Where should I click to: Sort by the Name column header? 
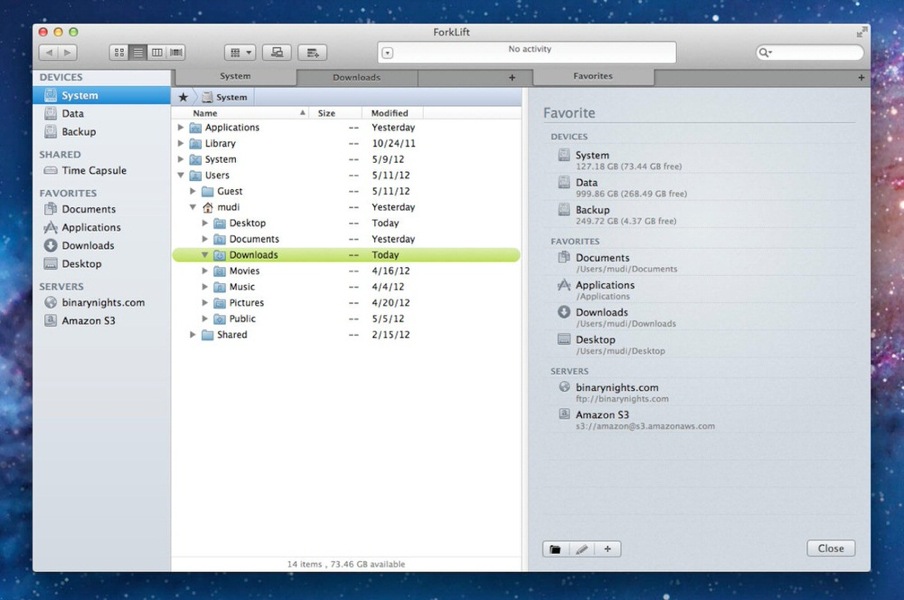point(241,113)
